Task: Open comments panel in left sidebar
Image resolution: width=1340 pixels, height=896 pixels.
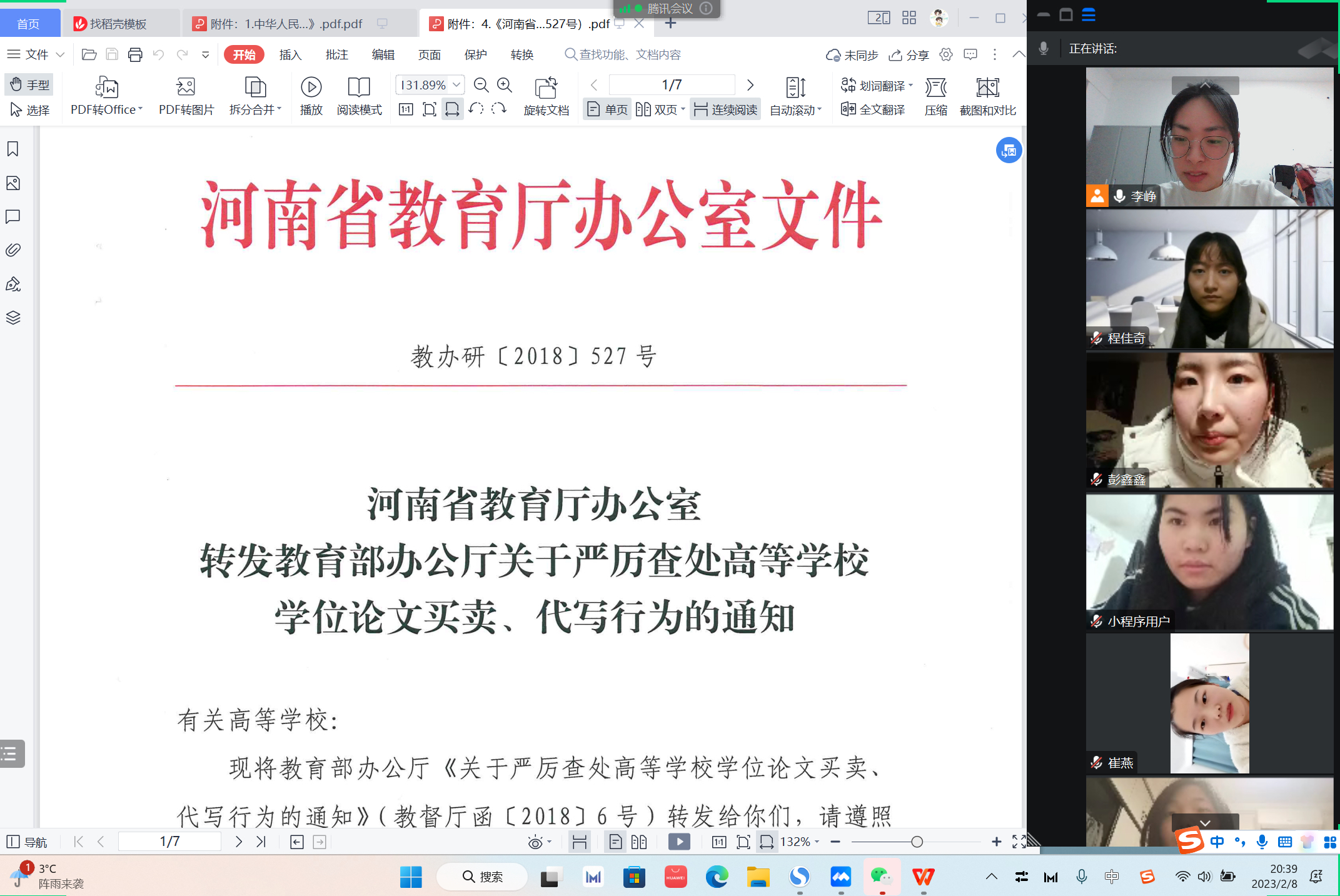Action: point(13,217)
